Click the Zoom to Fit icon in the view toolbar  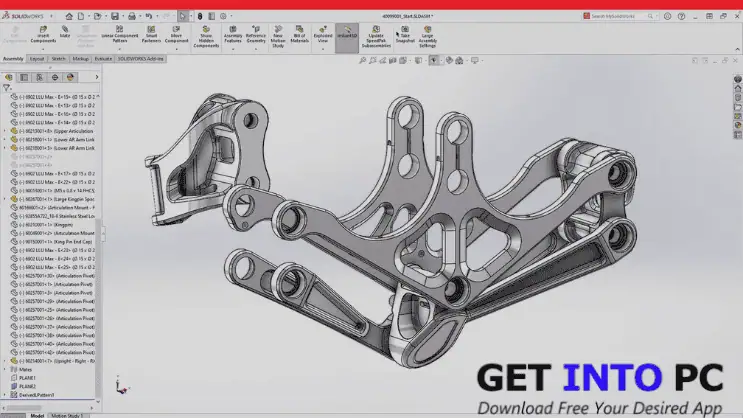pos(362,61)
